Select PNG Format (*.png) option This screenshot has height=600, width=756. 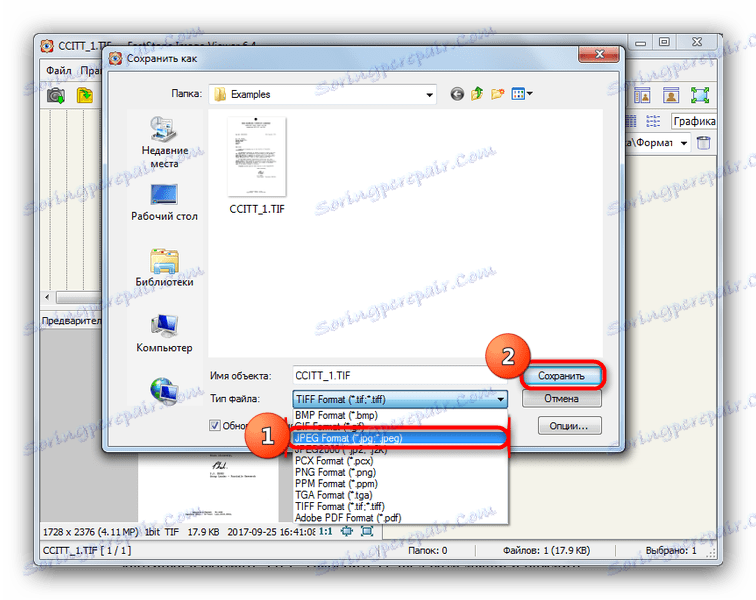400,472
